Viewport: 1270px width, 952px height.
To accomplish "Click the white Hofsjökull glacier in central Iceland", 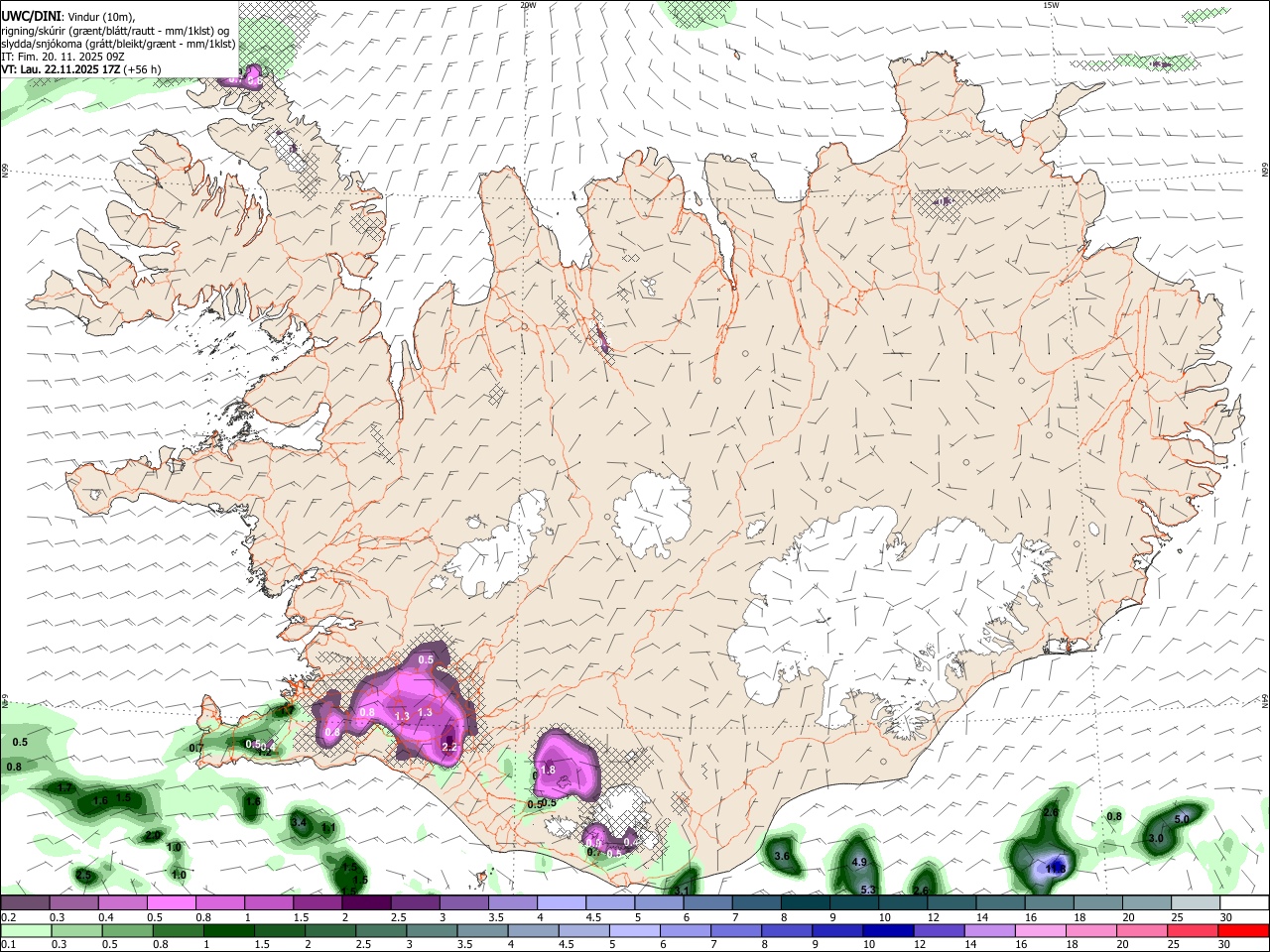I will [652, 514].
